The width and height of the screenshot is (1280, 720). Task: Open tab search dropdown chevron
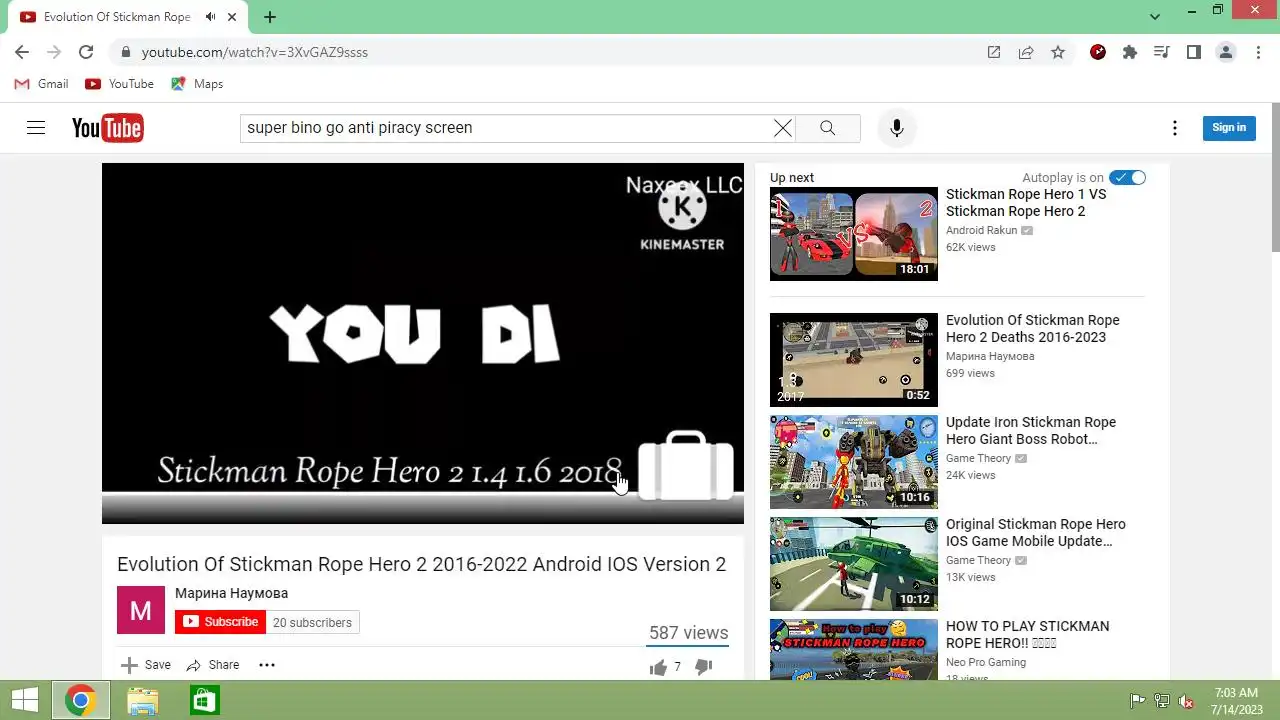click(1155, 17)
